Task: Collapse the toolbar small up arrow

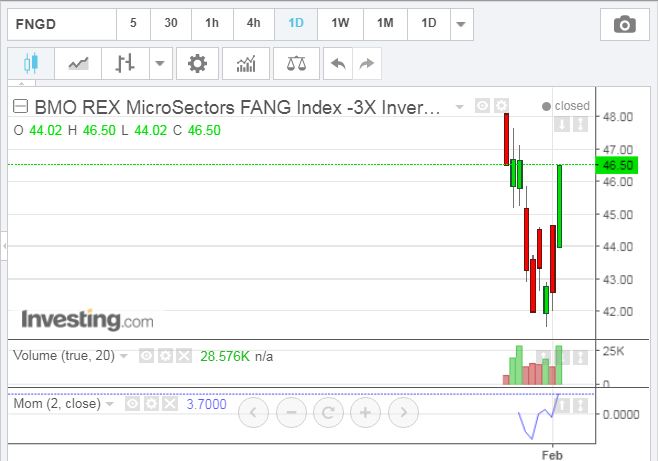Action: [21, 83]
